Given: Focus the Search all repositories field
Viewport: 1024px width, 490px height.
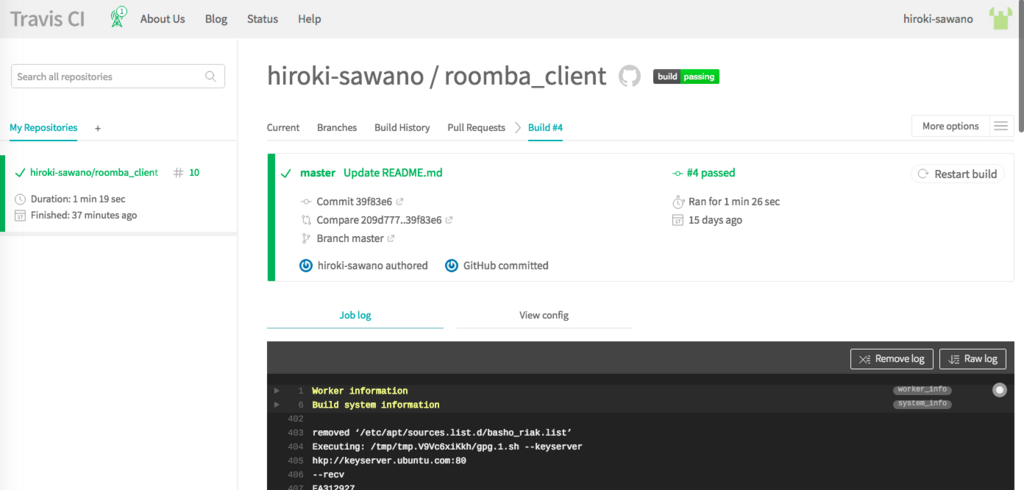Looking at the screenshot, I should [118, 76].
